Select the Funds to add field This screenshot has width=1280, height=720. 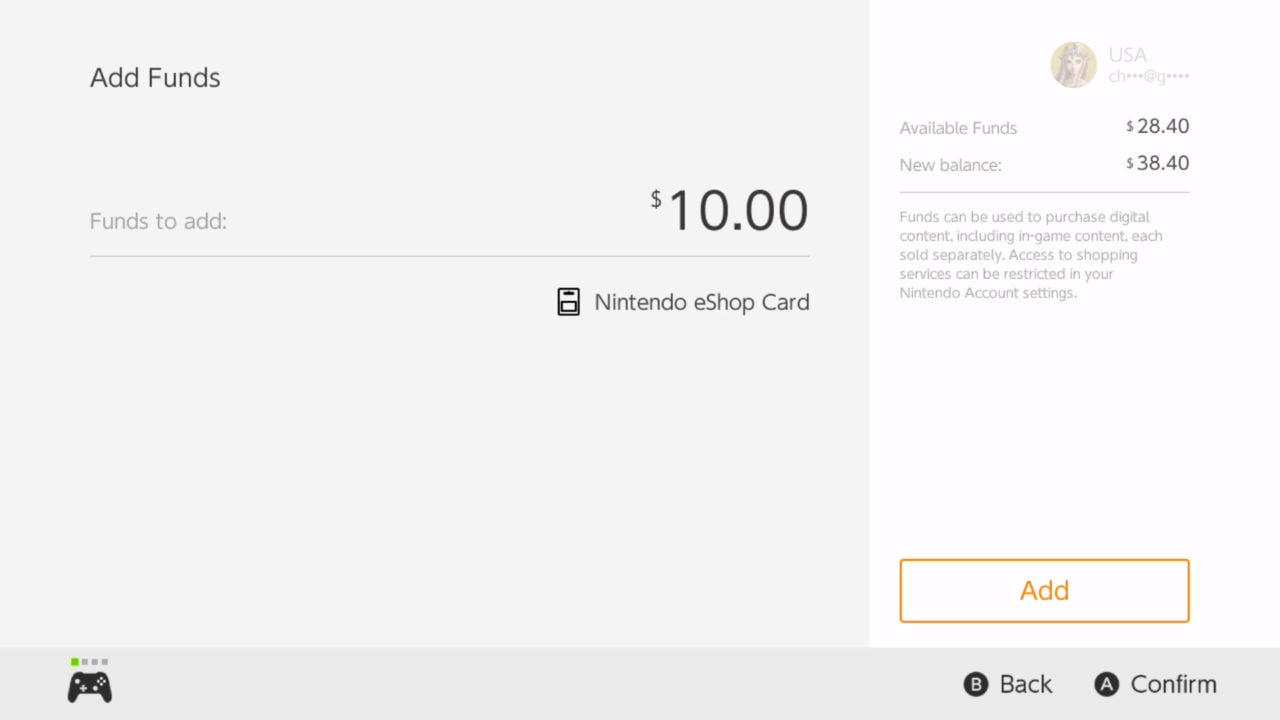[158, 221]
